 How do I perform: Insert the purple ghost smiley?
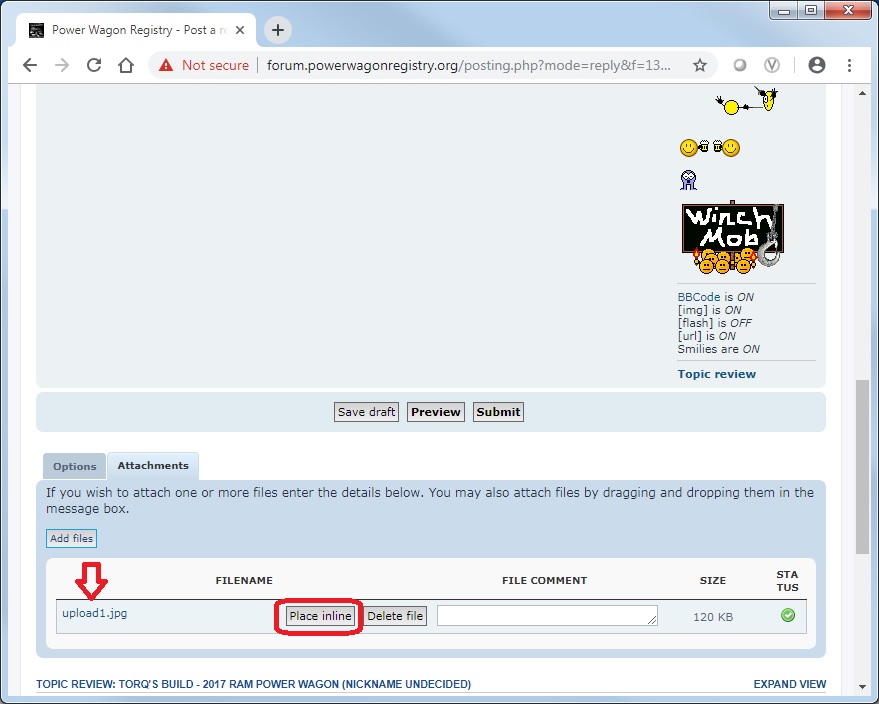(688, 180)
